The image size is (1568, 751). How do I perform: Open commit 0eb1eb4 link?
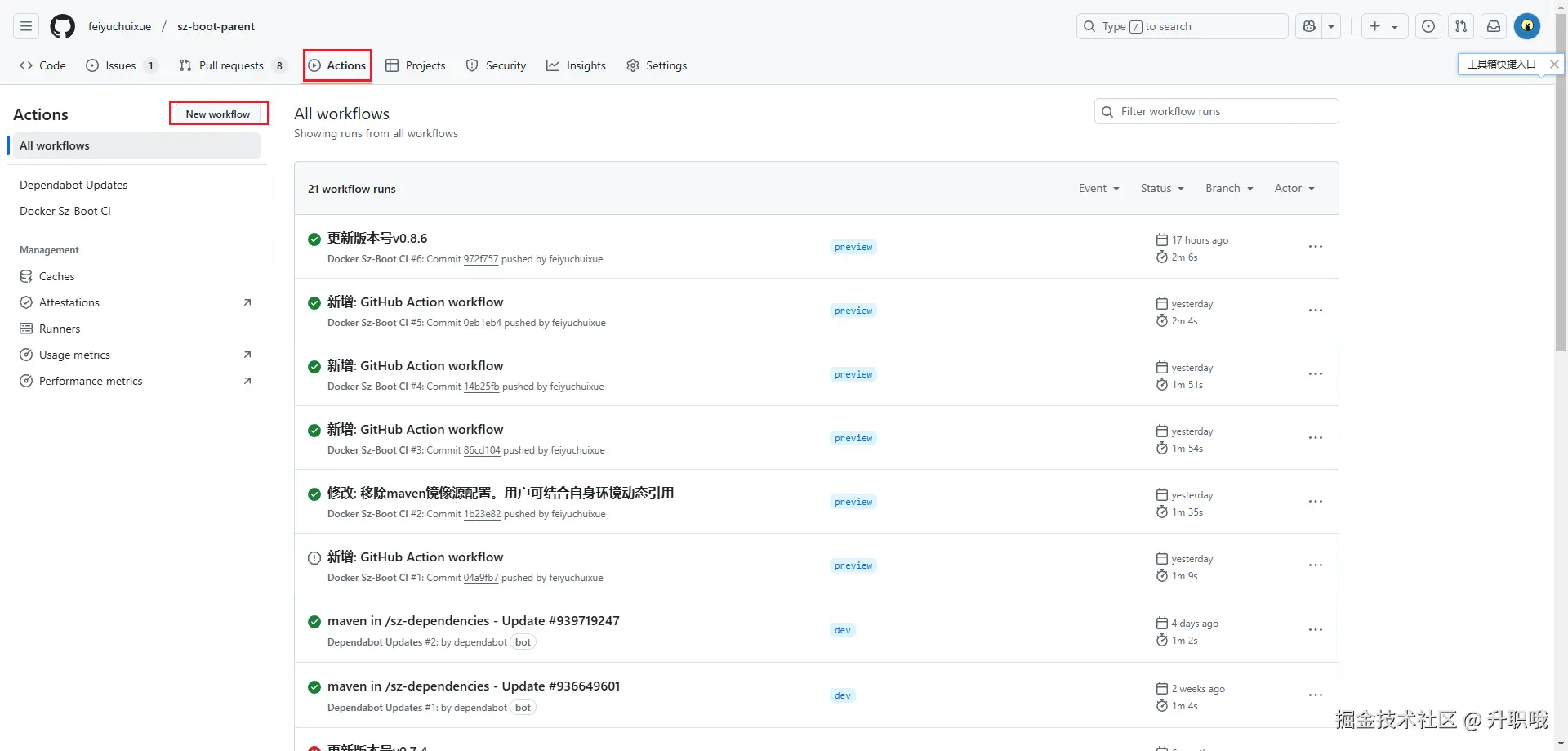(483, 323)
